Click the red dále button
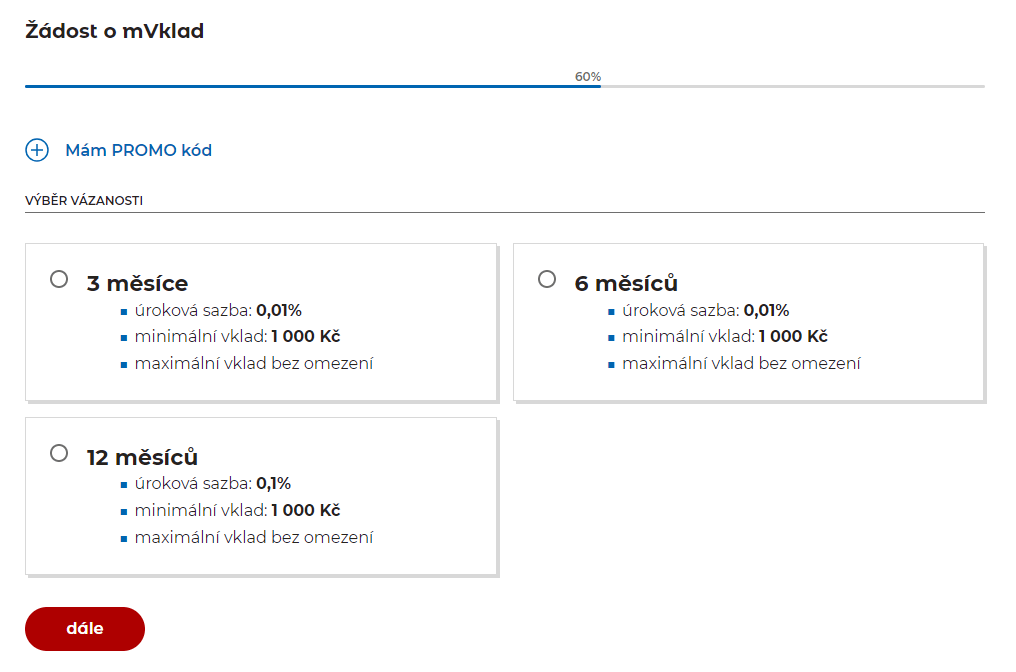This screenshot has height=672, width=1016. (85, 629)
